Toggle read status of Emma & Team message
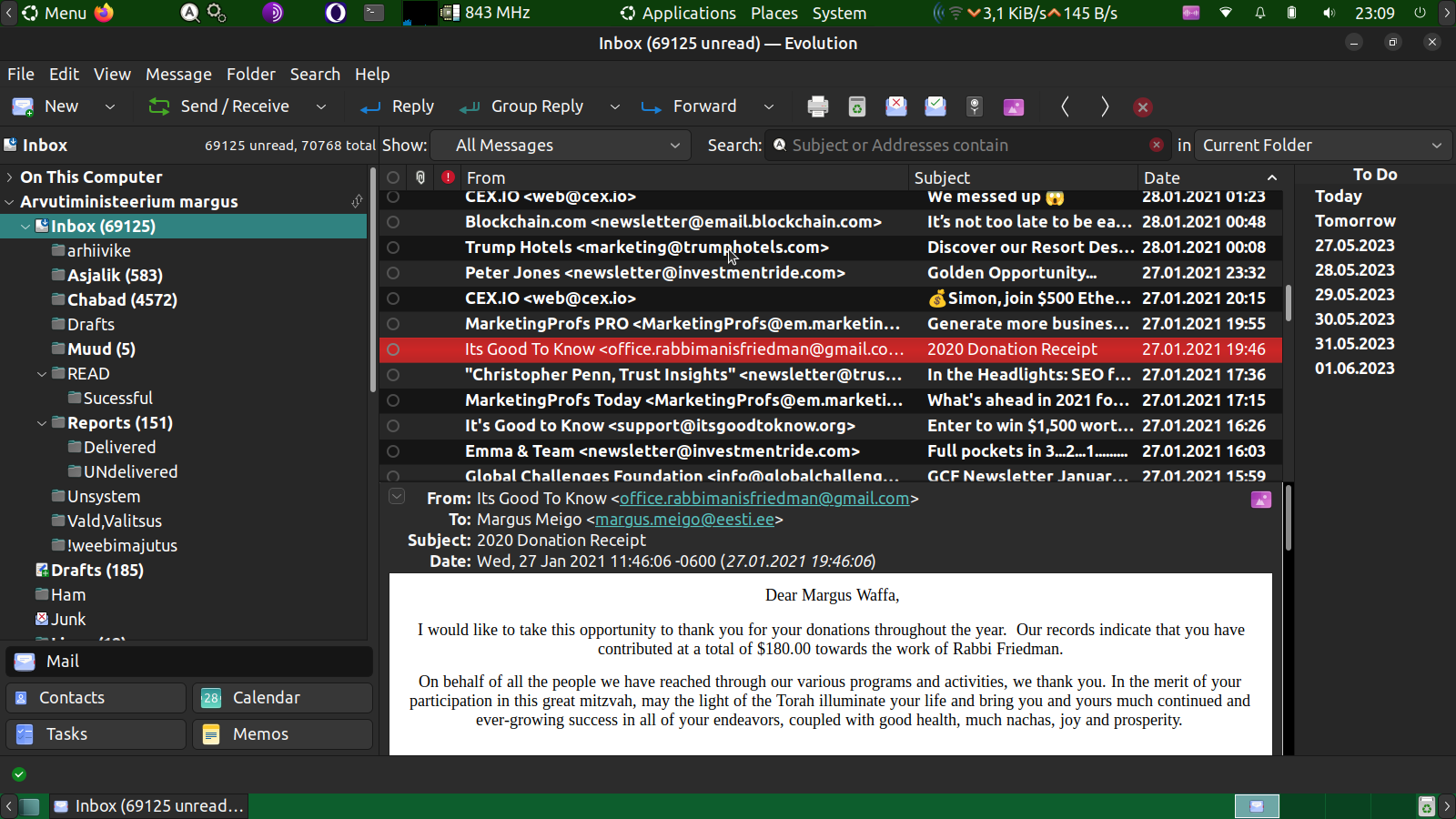Viewport: 1456px width, 819px height. (393, 451)
